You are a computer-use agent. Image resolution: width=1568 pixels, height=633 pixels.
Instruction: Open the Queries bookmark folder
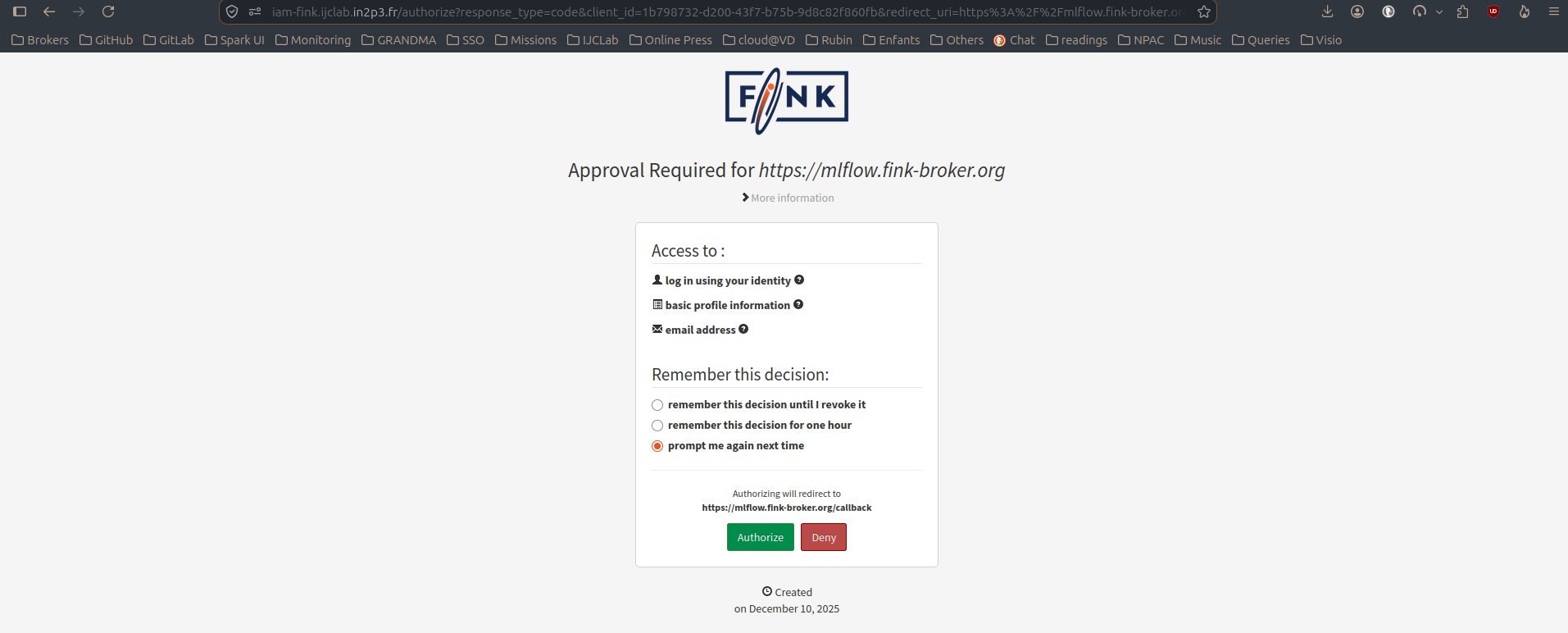pyautogui.click(x=1261, y=40)
